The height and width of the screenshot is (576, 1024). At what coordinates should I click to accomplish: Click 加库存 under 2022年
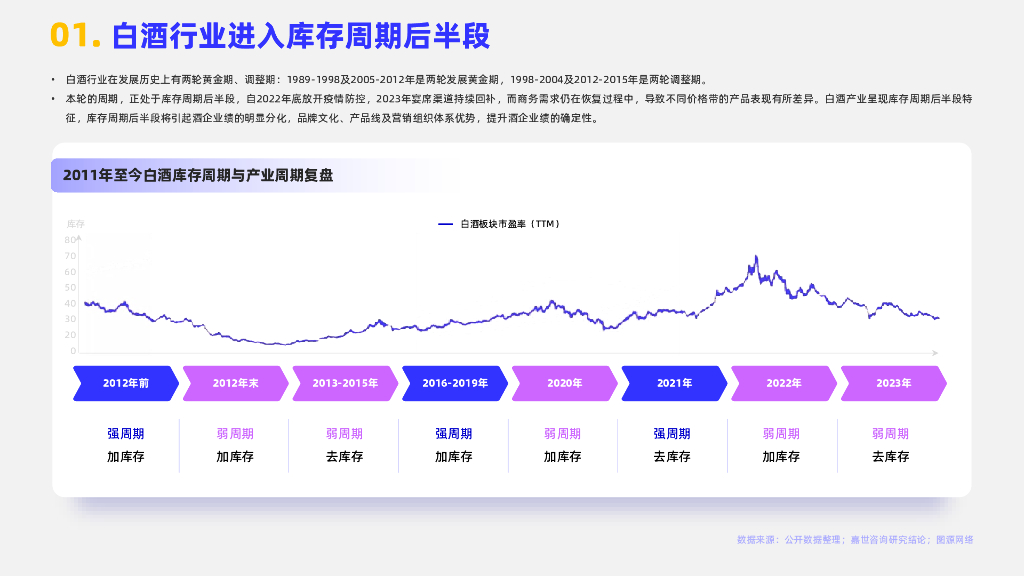pyautogui.click(x=781, y=456)
